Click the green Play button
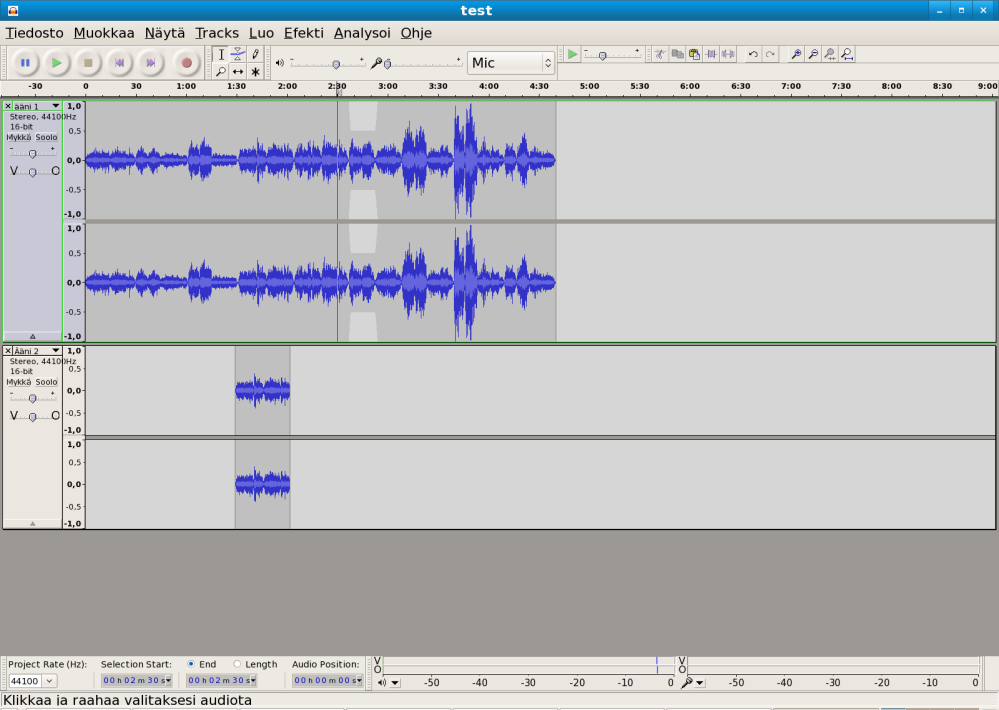Image resolution: width=999 pixels, height=710 pixels. [x=56, y=63]
